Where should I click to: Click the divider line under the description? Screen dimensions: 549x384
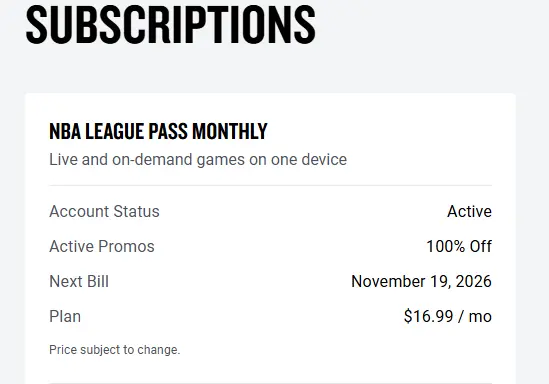click(270, 186)
